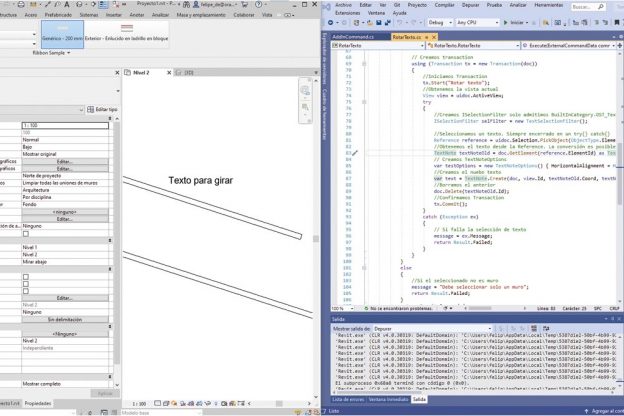This screenshot has height=416, width=624.
Task: Switch to the AddInCommand.cs editor tab
Action: click(x=353, y=37)
